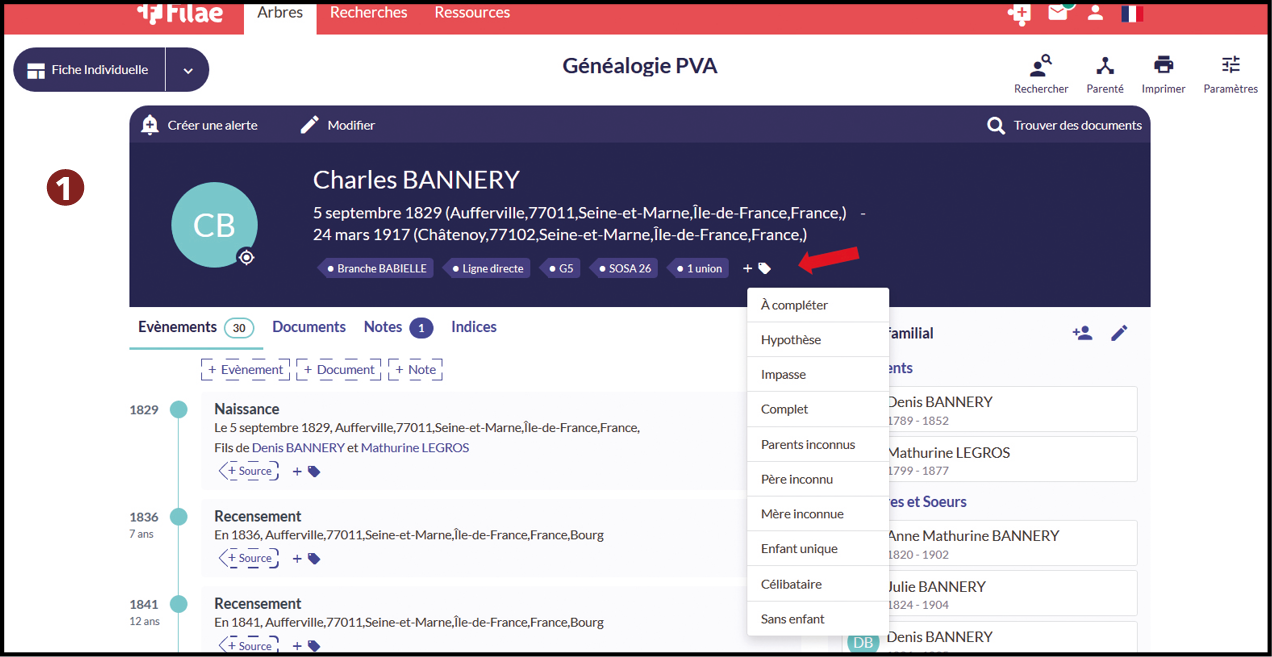Viewport: 1272px width, 657px height.
Task: Click the G5 tag
Action: point(560,268)
